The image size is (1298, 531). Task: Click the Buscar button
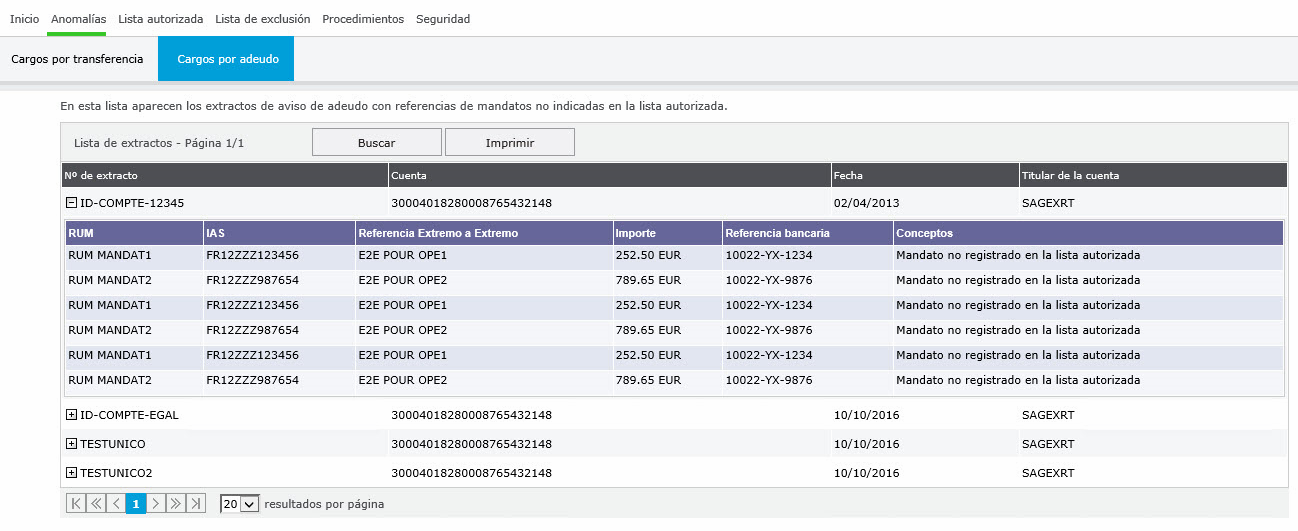[376, 143]
